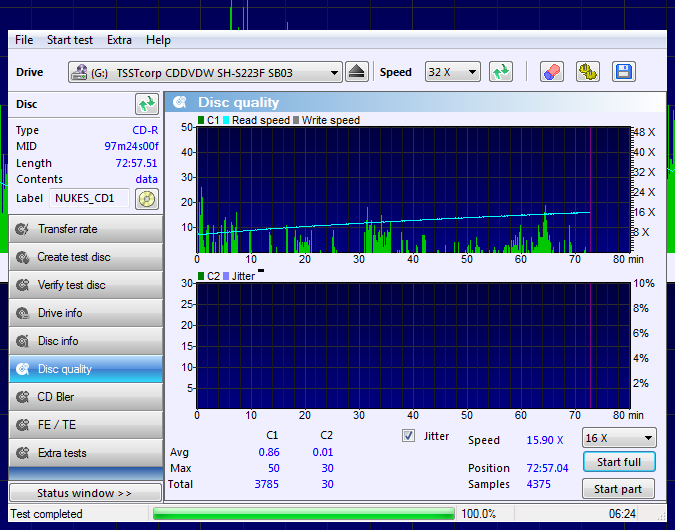Screen dimensions: 675x530
Task: Click the Verify test disc icon
Action: click(22, 285)
